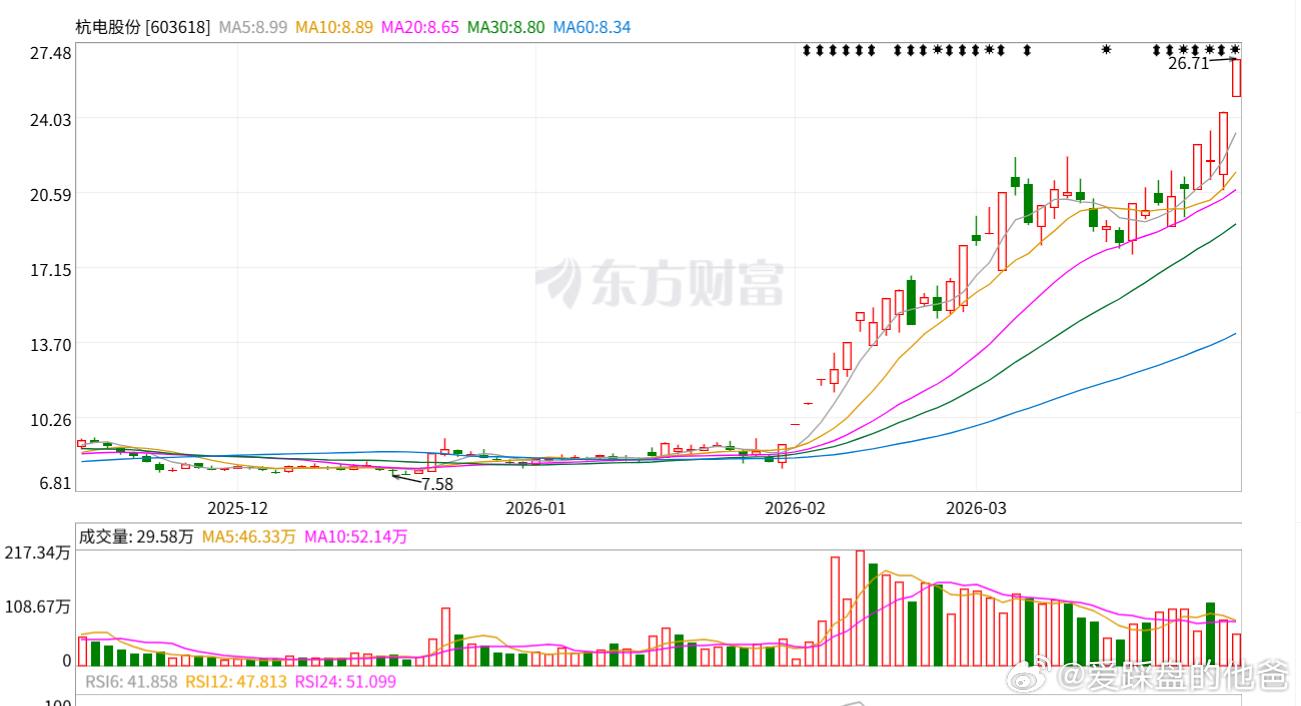Click the 20.59 price axis value
This screenshot has width=1301, height=706.
pyautogui.click(x=50, y=194)
